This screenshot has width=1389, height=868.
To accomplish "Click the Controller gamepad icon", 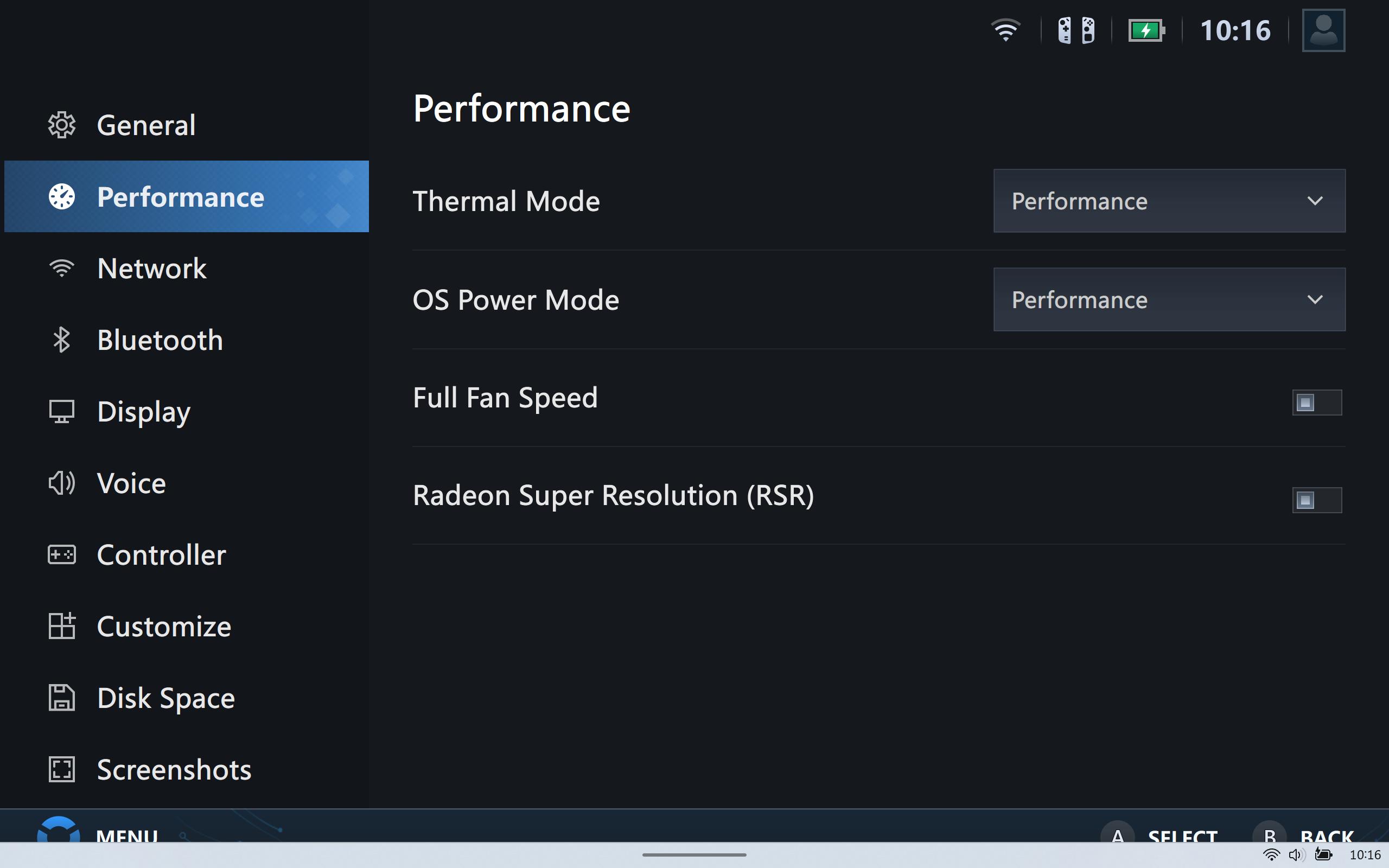I will [x=61, y=554].
